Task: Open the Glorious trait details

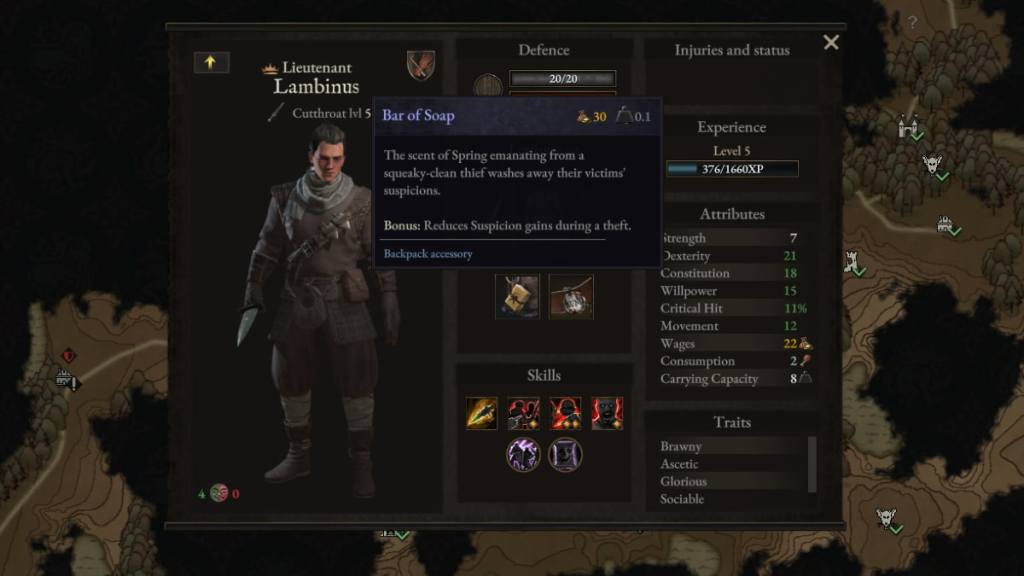Action: [683, 481]
